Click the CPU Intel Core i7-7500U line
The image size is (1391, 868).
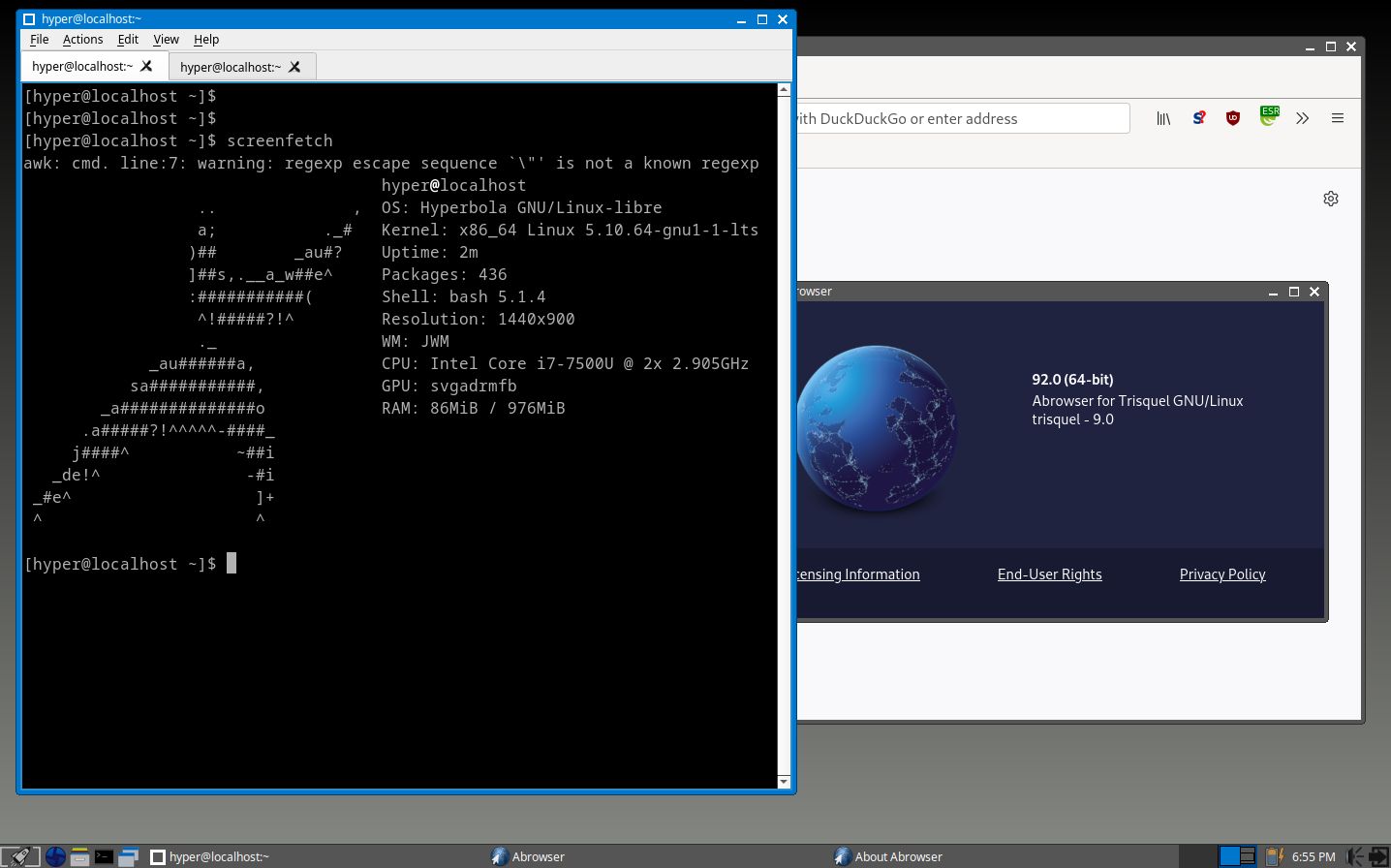pyautogui.click(x=565, y=363)
